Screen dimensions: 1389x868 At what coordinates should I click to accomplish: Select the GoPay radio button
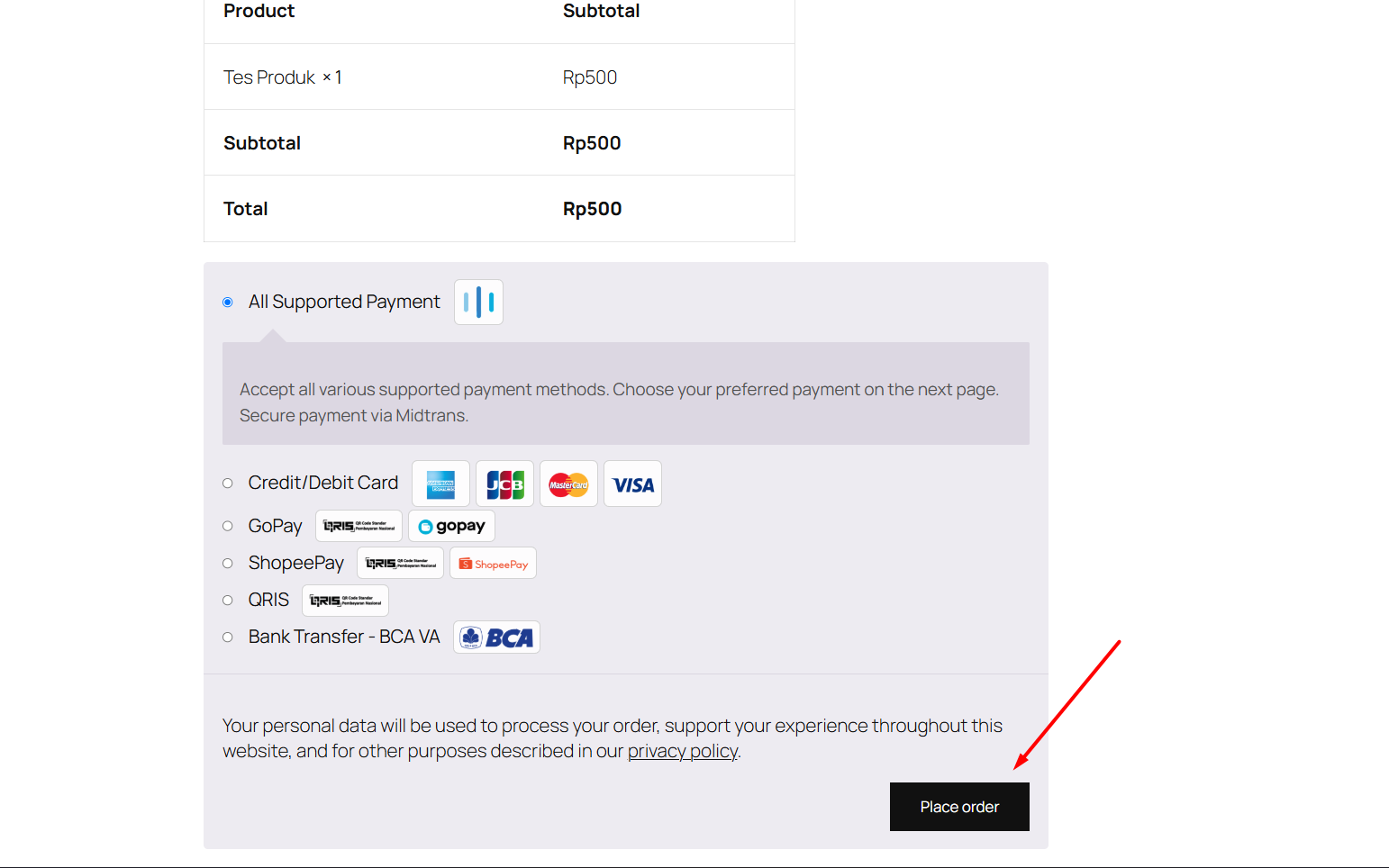click(x=228, y=526)
